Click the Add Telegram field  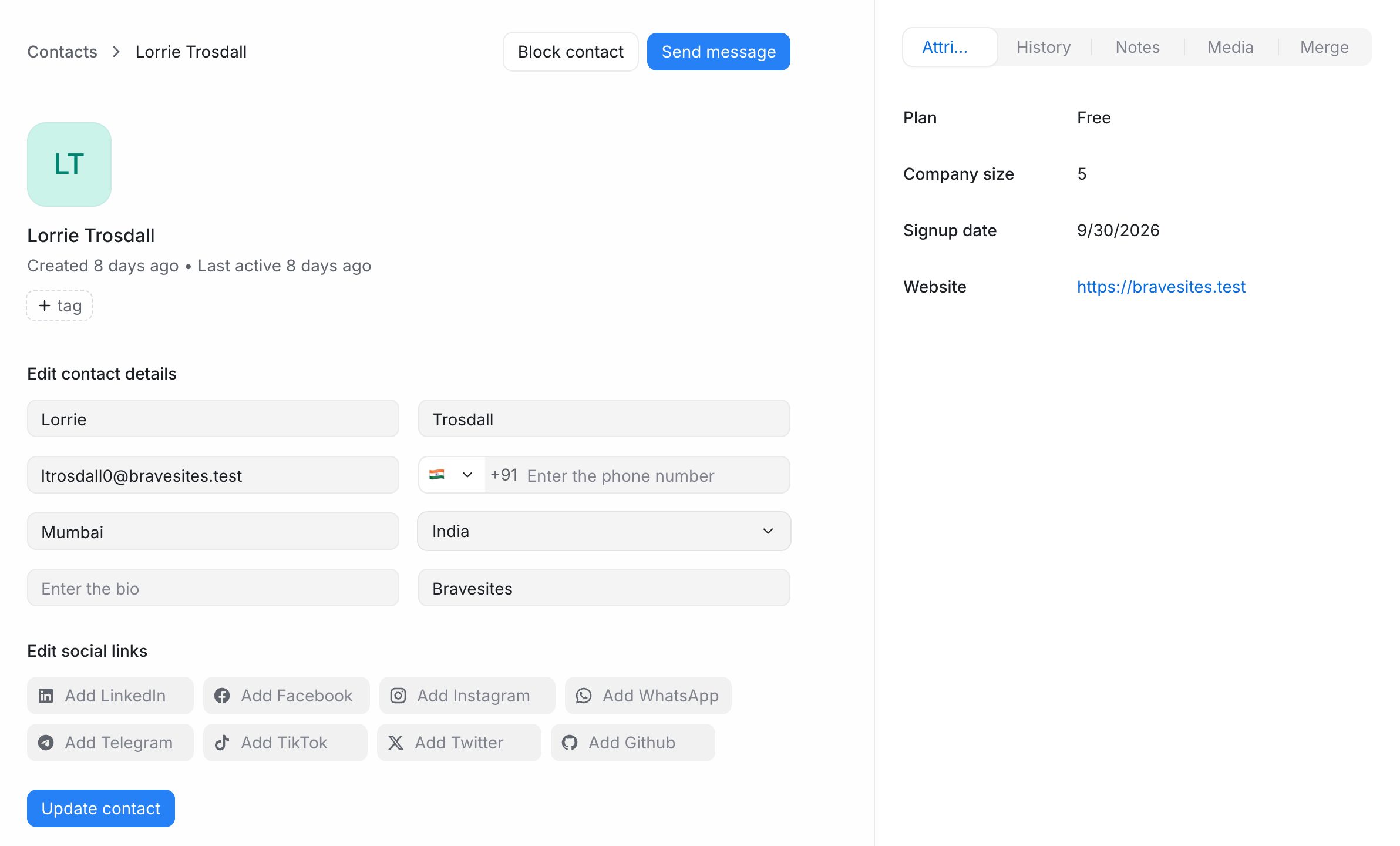pyautogui.click(x=110, y=743)
